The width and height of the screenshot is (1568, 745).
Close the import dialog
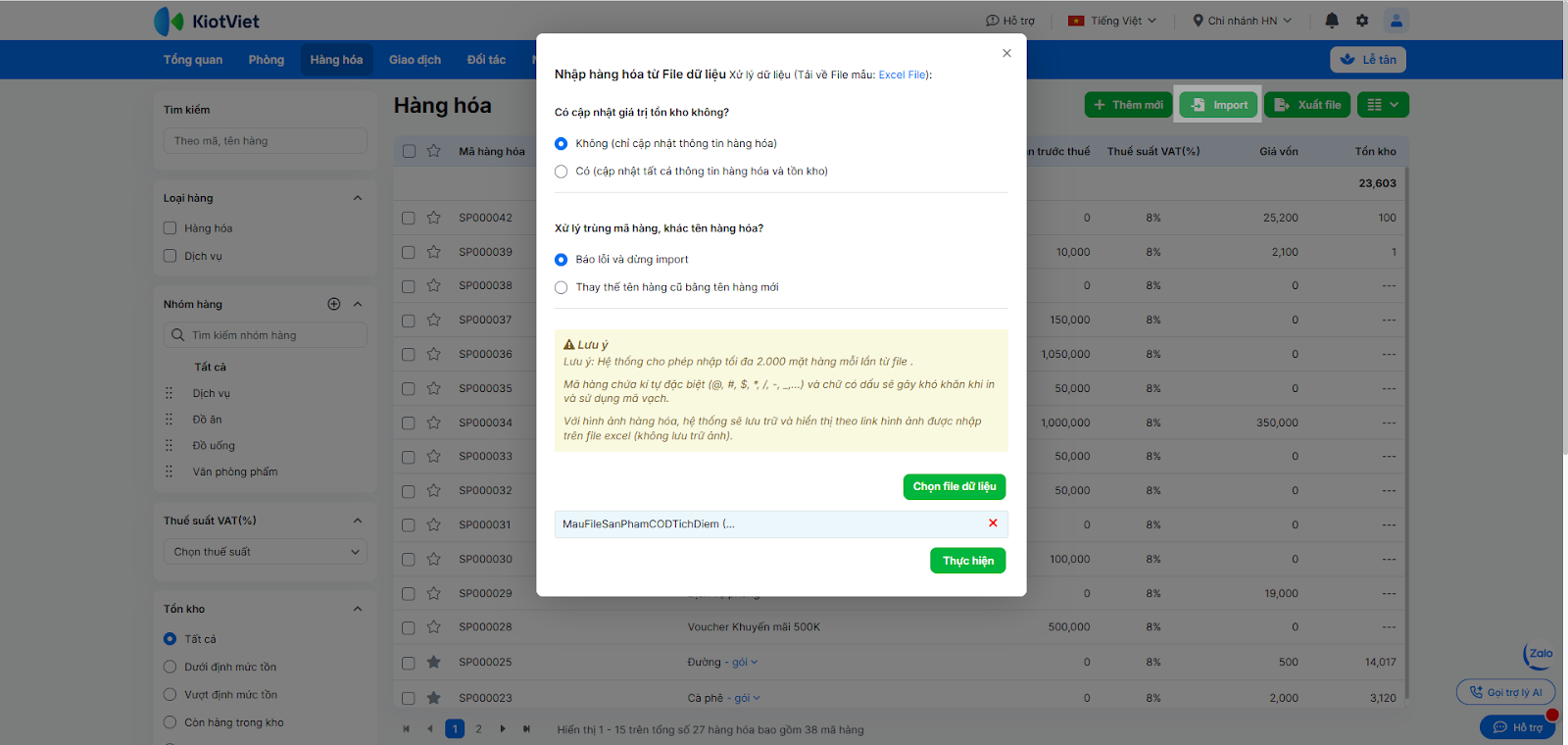click(1006, 53)
